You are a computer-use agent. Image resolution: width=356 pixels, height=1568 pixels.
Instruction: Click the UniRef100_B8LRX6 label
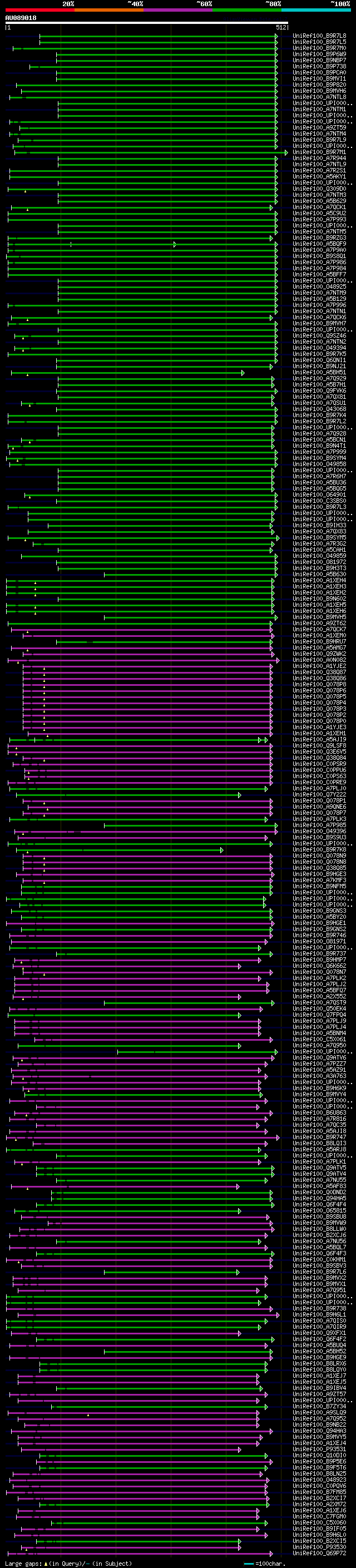[319, 1363]
